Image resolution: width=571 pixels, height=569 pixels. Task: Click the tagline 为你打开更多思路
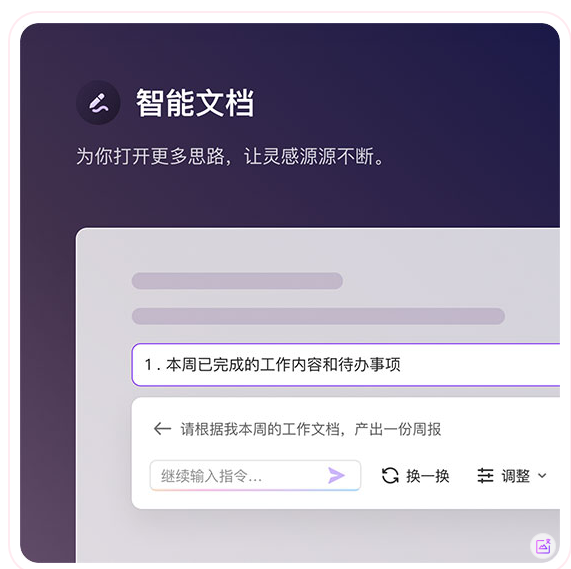click(150, 157)
